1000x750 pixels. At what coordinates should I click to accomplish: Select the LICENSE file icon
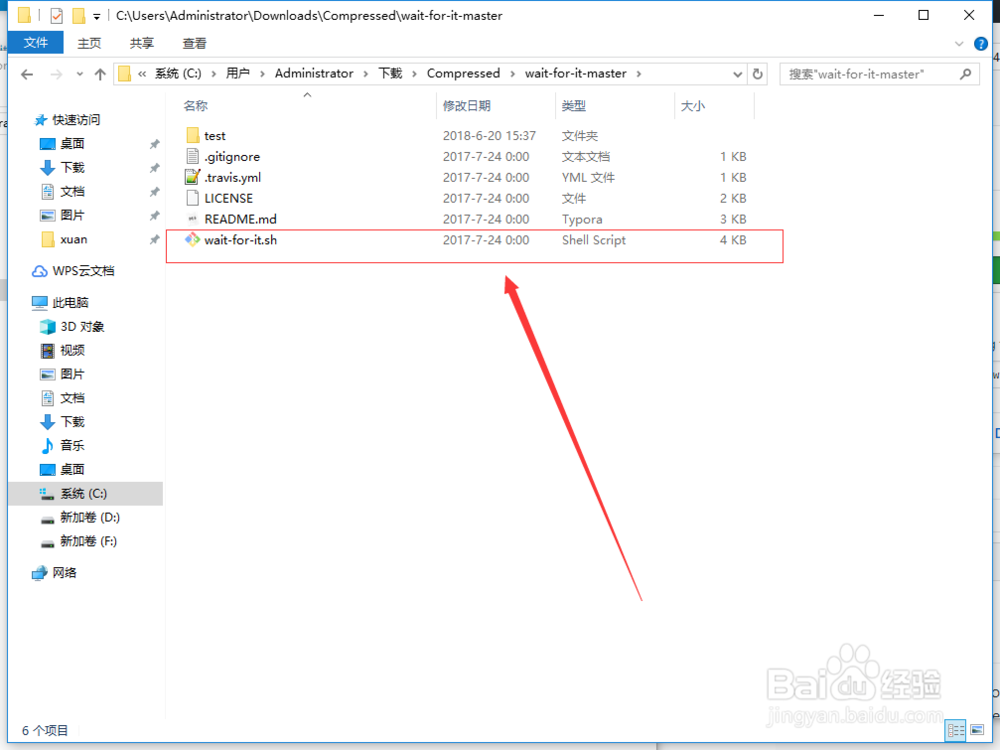pos(193,198)
